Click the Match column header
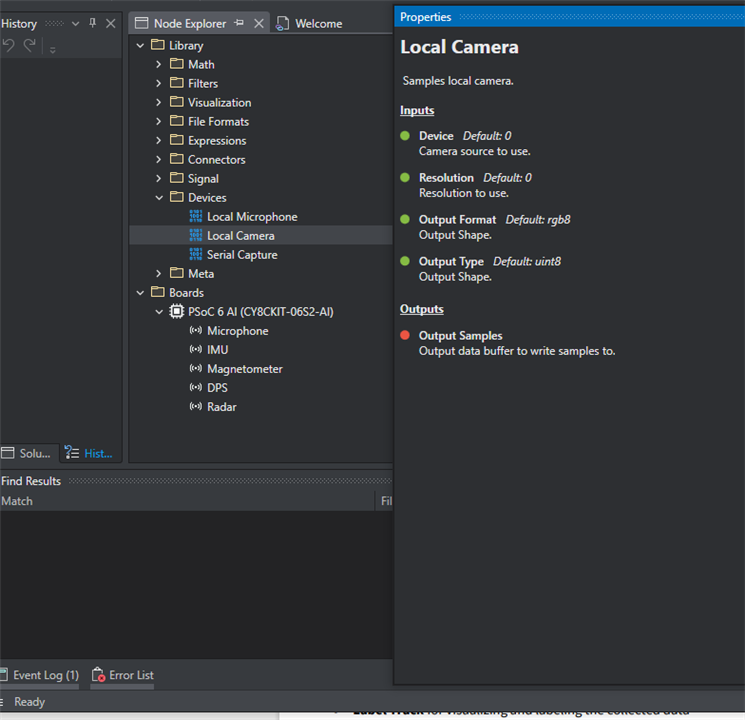745x720 pixels. [17, 501]
